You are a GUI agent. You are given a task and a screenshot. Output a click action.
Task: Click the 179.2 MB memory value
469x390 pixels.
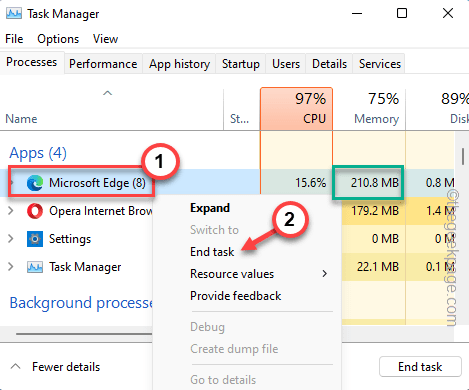click(x=375, y=211)
